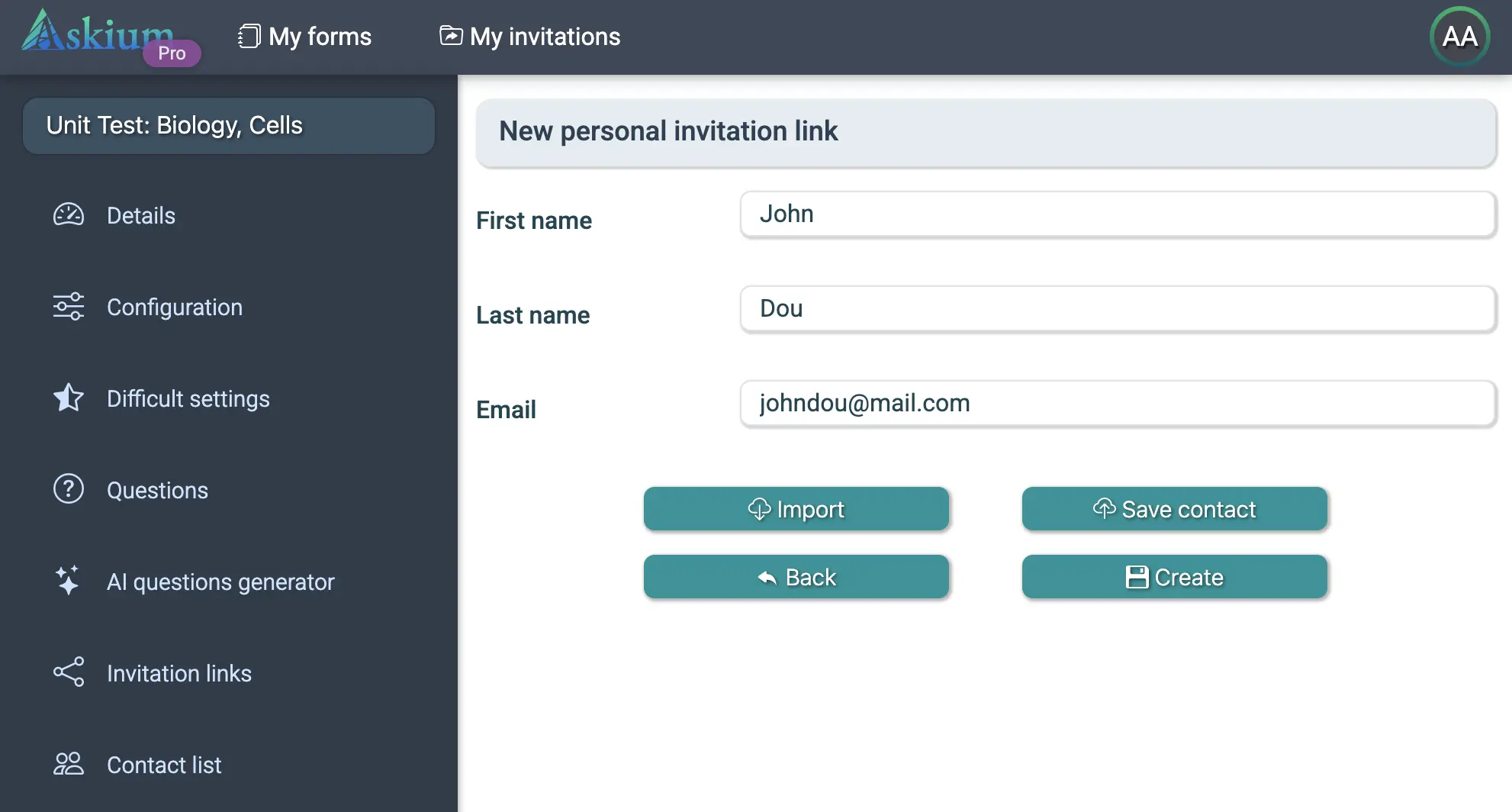Click the Configuration sliders icon

point(69,307)
